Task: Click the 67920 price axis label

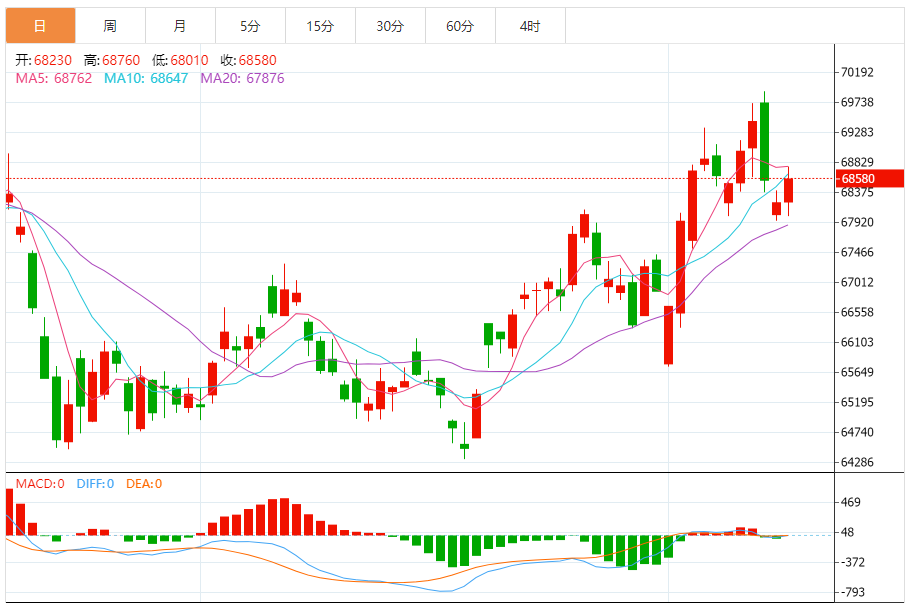Action: tap(857, 222)
